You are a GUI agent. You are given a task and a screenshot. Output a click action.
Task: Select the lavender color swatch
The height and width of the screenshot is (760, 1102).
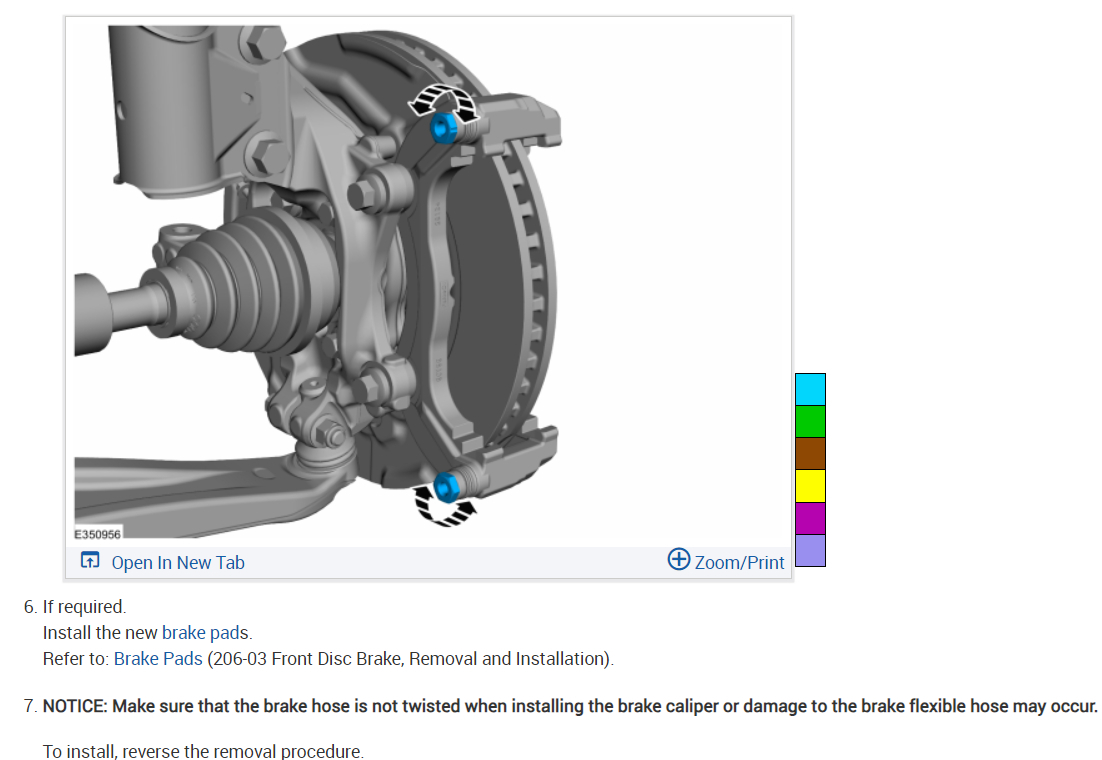tap(810, 550)
